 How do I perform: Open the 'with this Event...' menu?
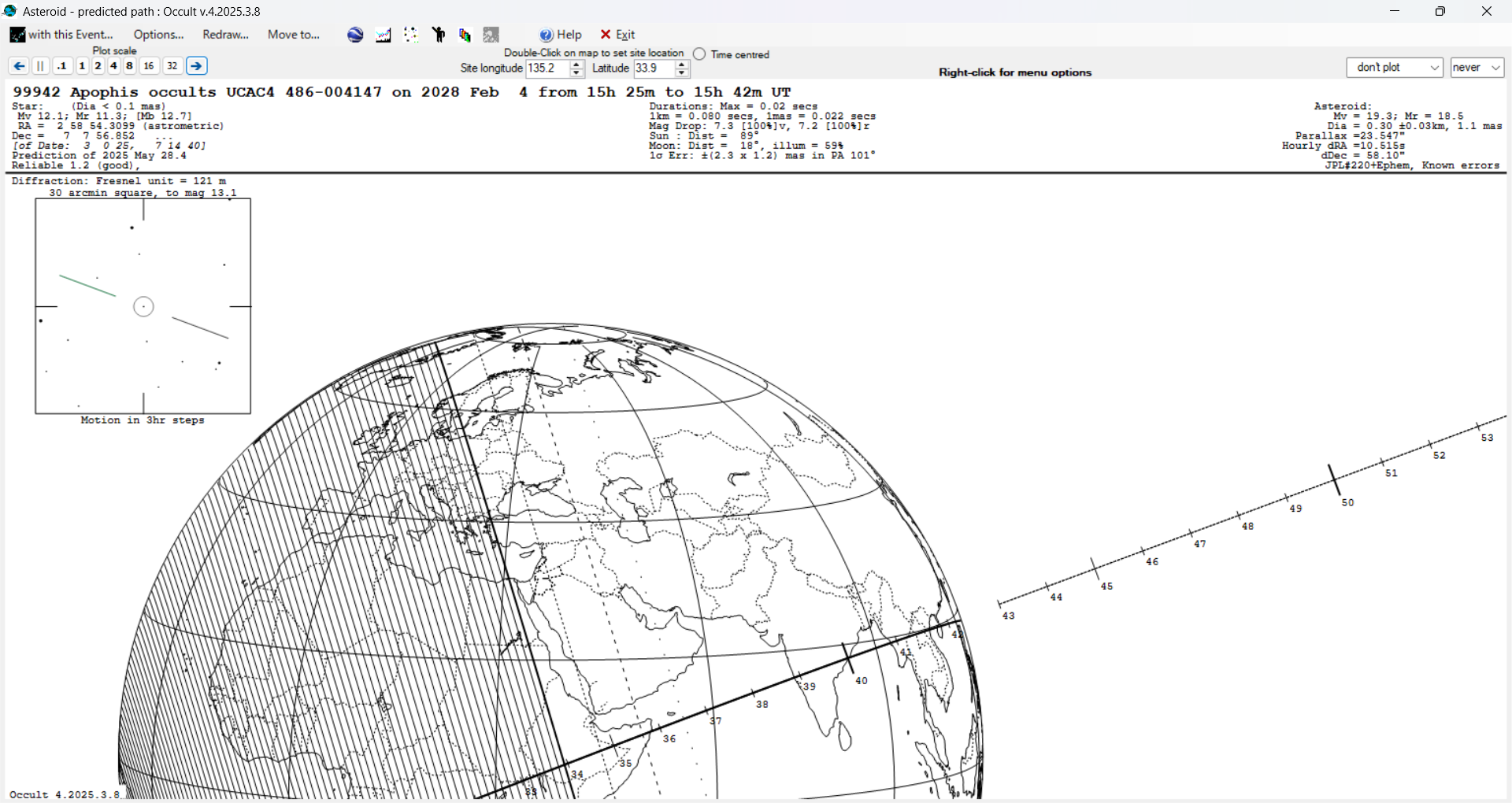[x=61, y=35]
